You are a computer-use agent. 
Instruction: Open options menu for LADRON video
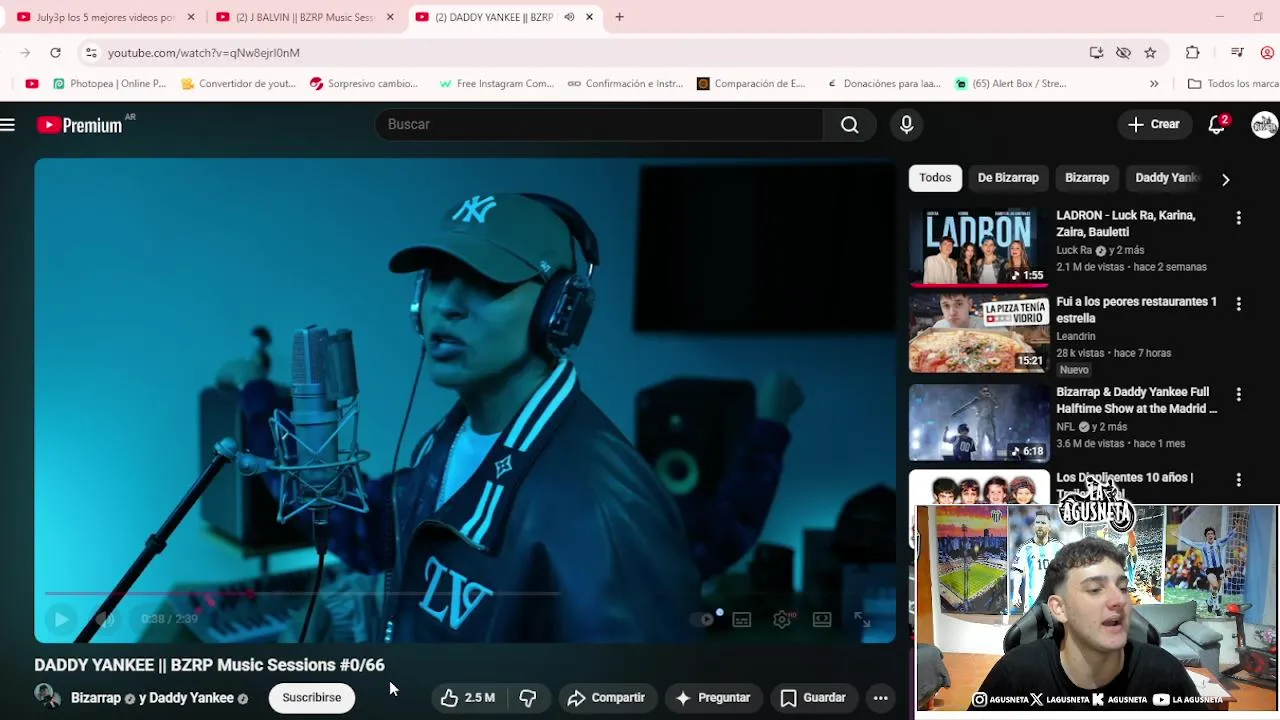[x=1238, y=218]
